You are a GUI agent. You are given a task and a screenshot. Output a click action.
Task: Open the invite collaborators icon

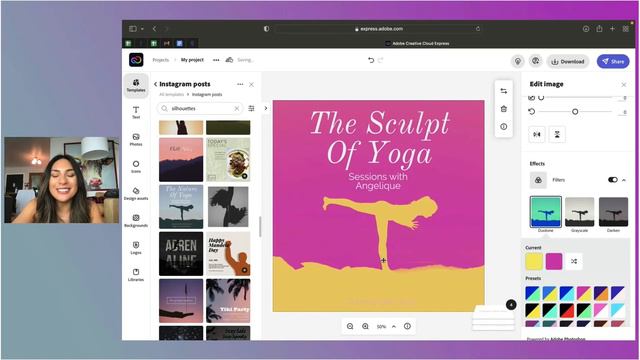(535, 61)
